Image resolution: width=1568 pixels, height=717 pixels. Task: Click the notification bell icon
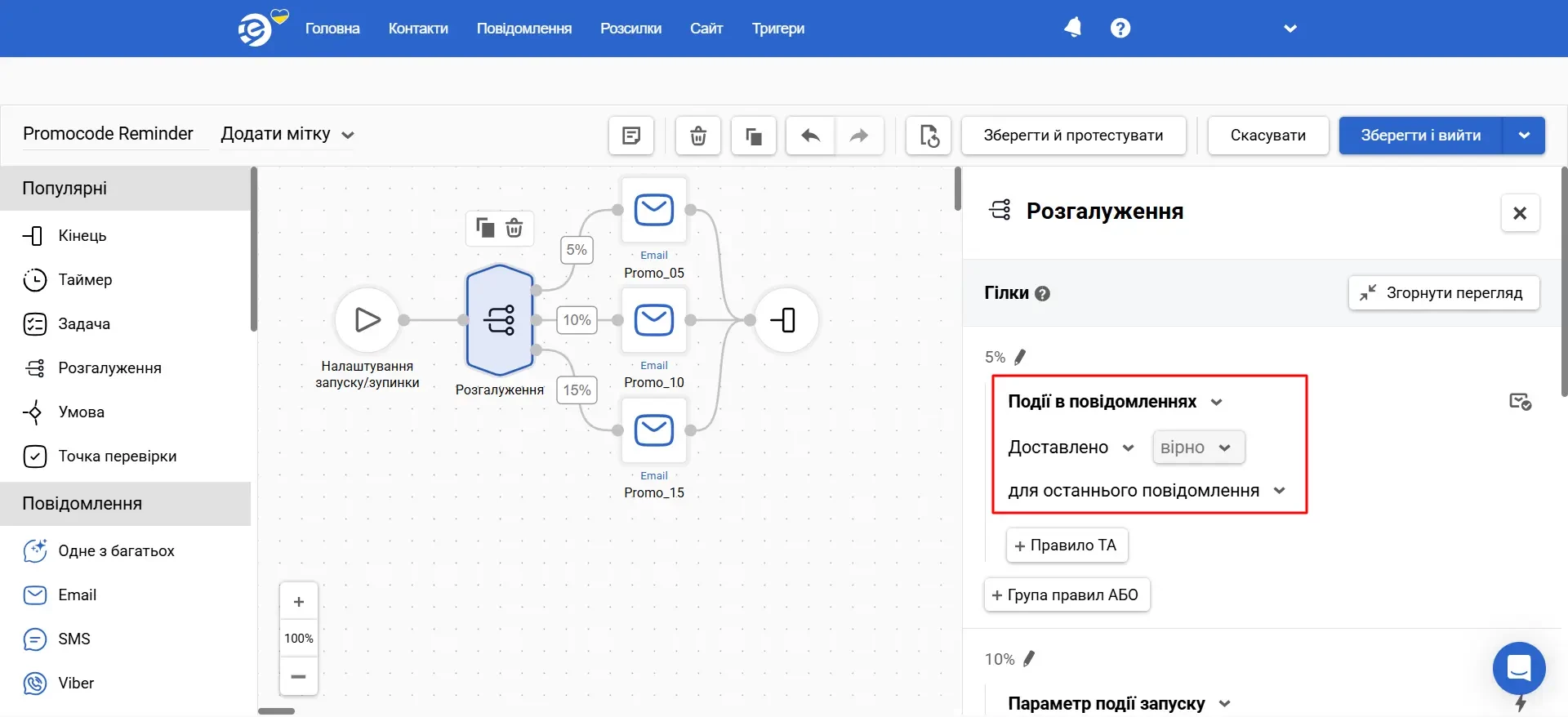coord(1072,28)
